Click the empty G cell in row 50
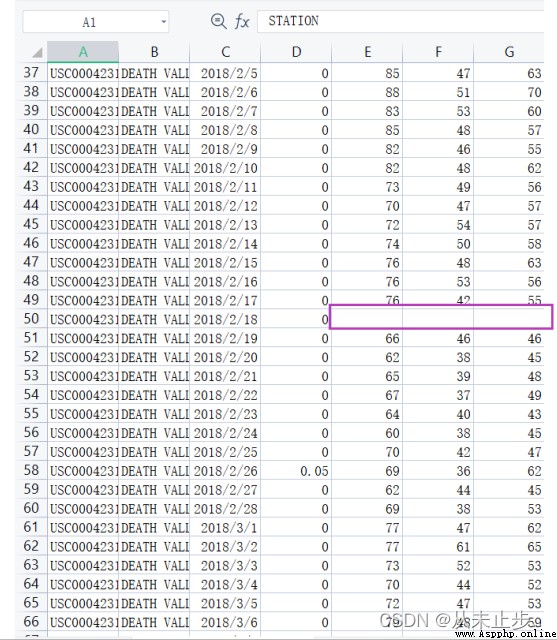The image size is (557, 640). [x=508, y=319]
